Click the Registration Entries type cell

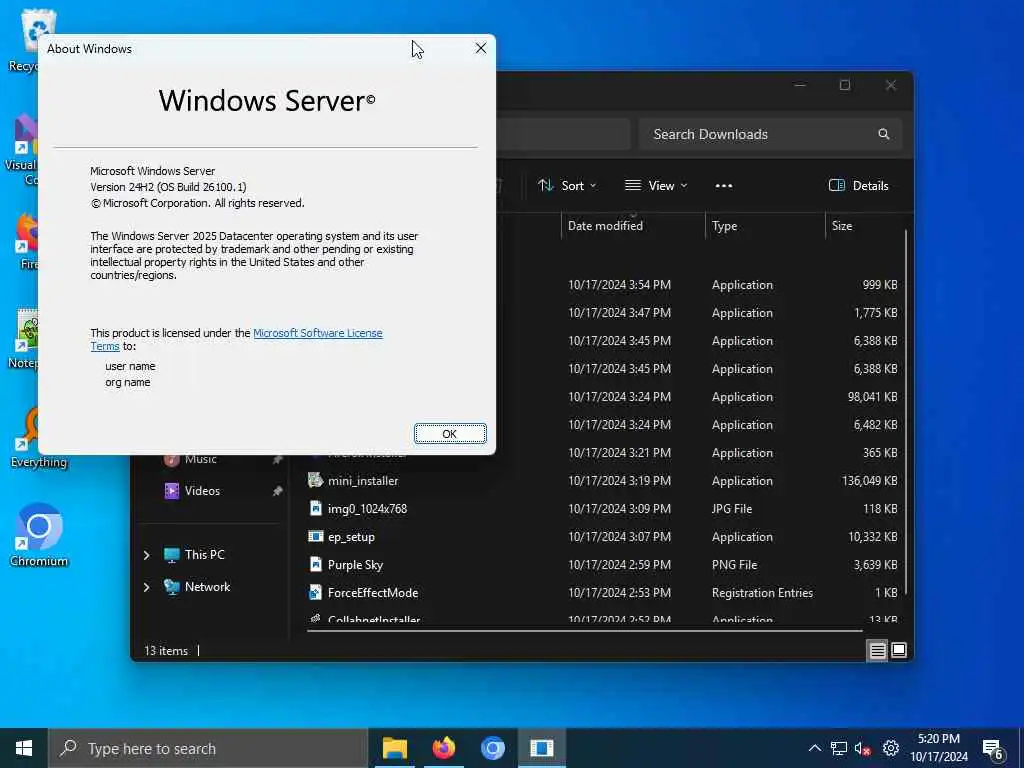(762, 593)
